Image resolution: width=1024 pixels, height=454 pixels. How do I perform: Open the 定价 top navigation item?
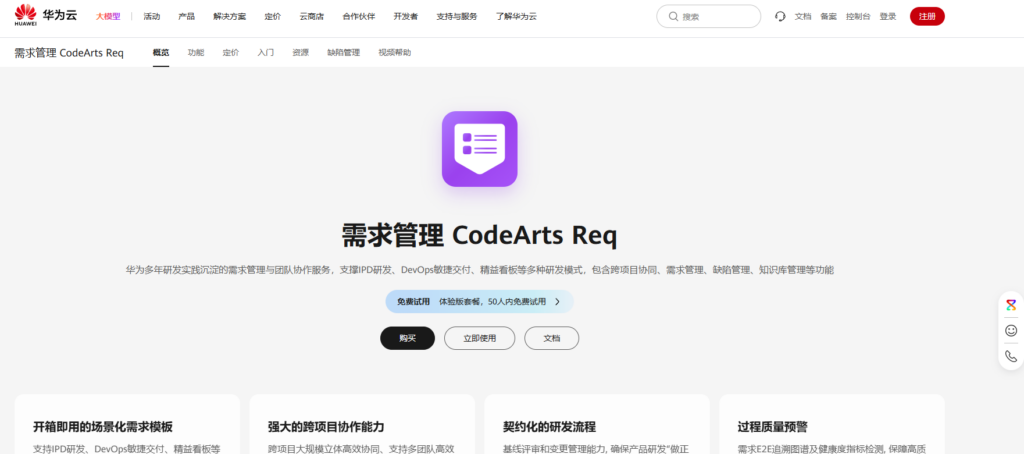[x=273, y=16]
